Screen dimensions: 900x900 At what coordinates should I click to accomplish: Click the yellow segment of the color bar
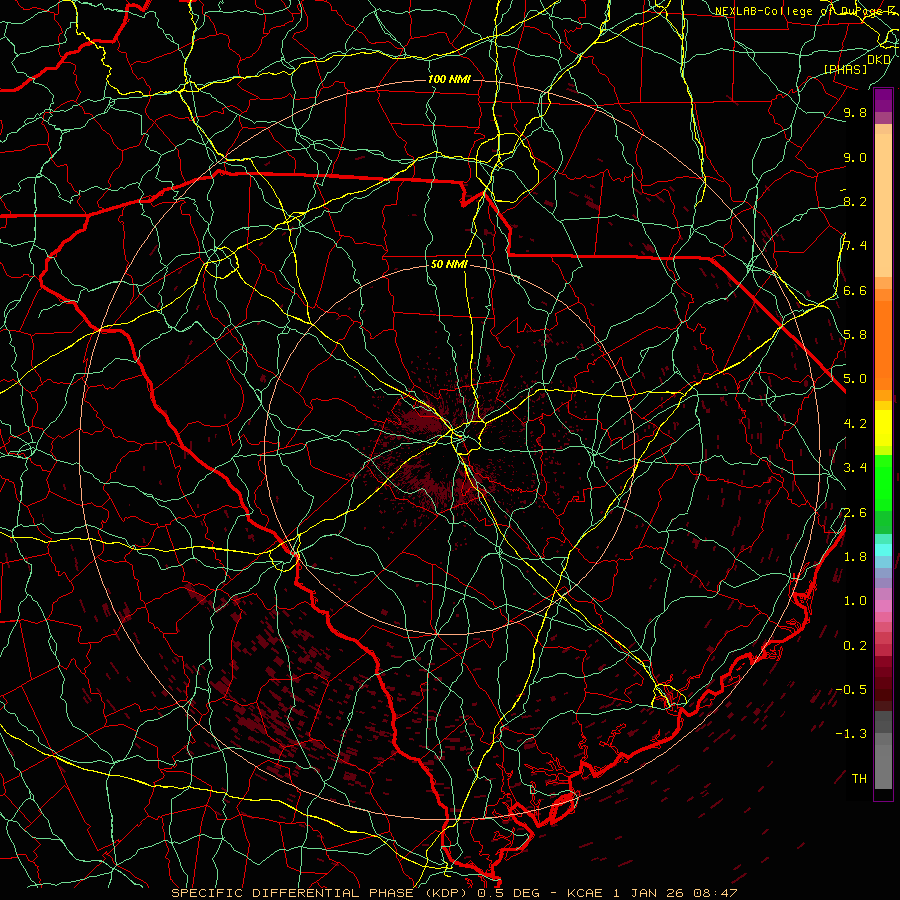coord(883,428)
